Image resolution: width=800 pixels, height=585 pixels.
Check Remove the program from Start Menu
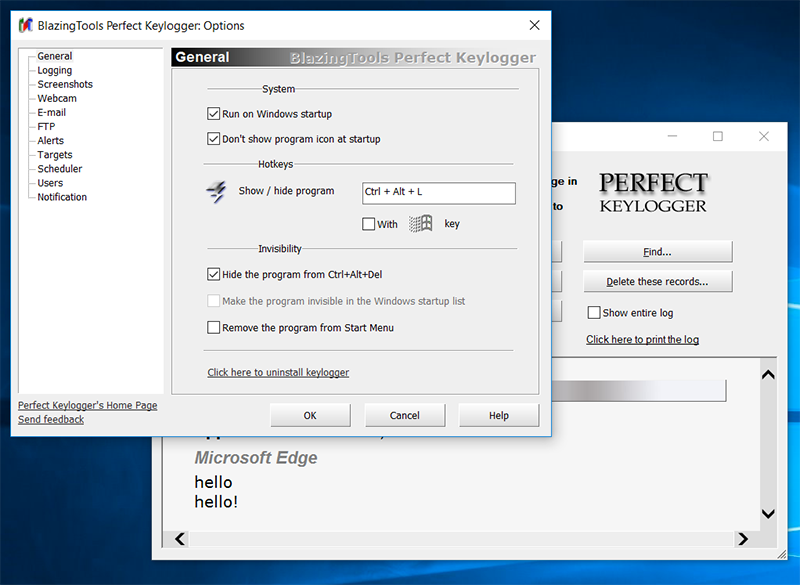(x=213, y=327)
